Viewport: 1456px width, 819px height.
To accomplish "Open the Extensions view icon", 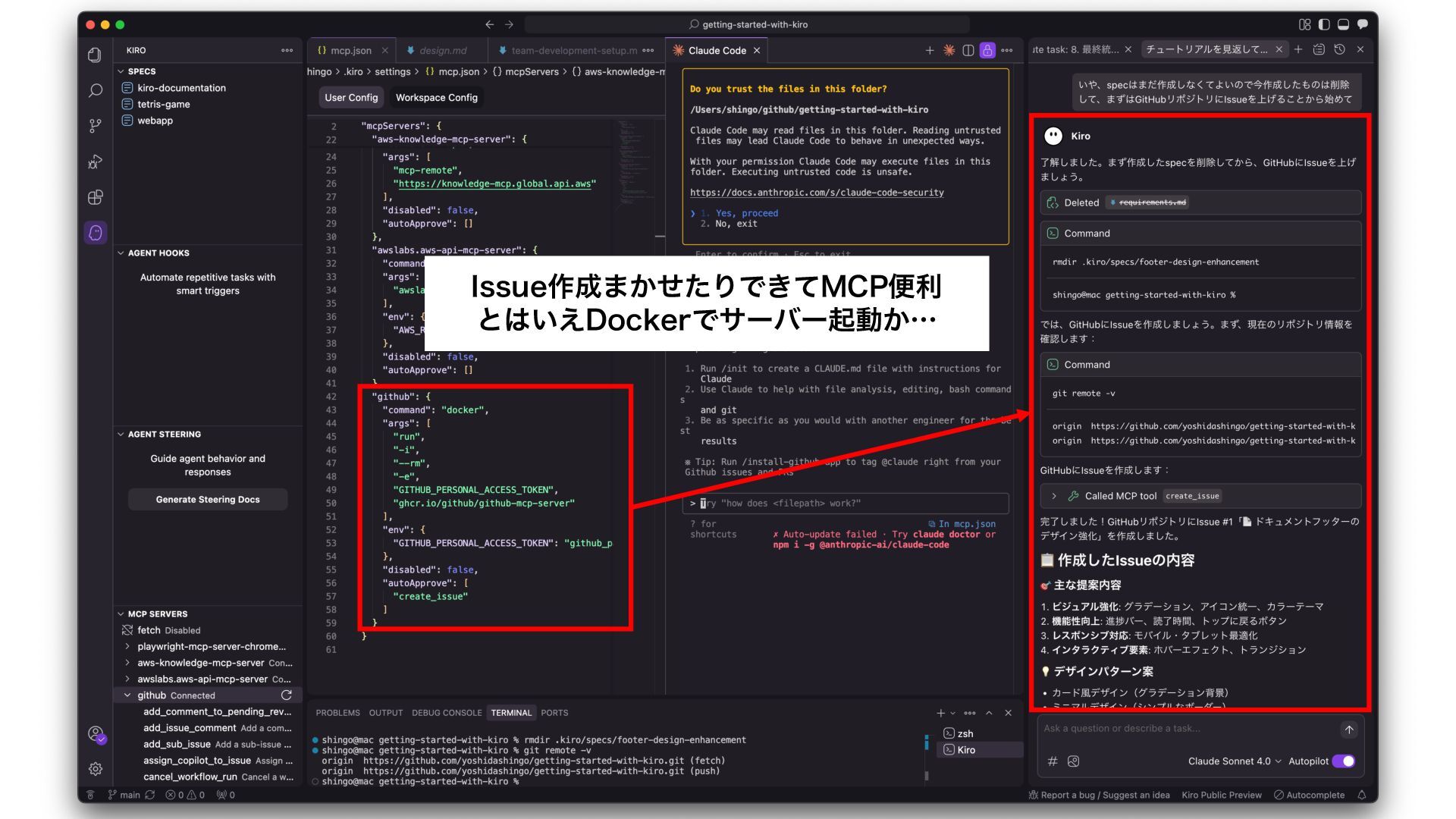I will pyautogui.click(x=95, y=197).
